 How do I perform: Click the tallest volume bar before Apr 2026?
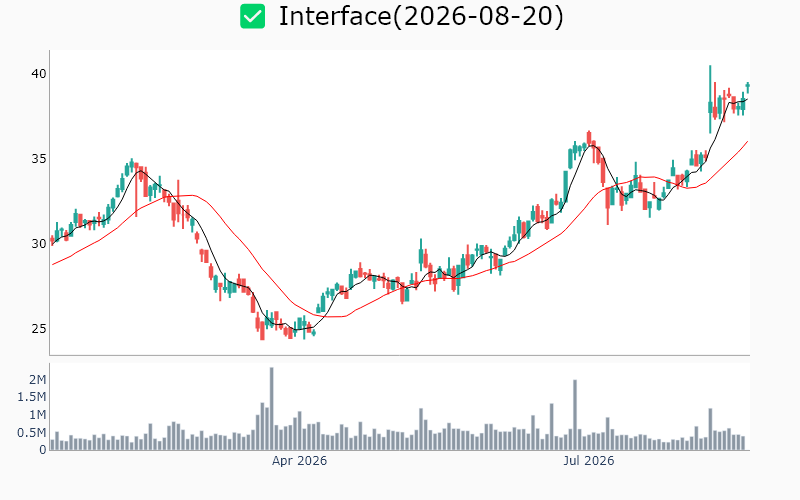(x=271, y=409)
